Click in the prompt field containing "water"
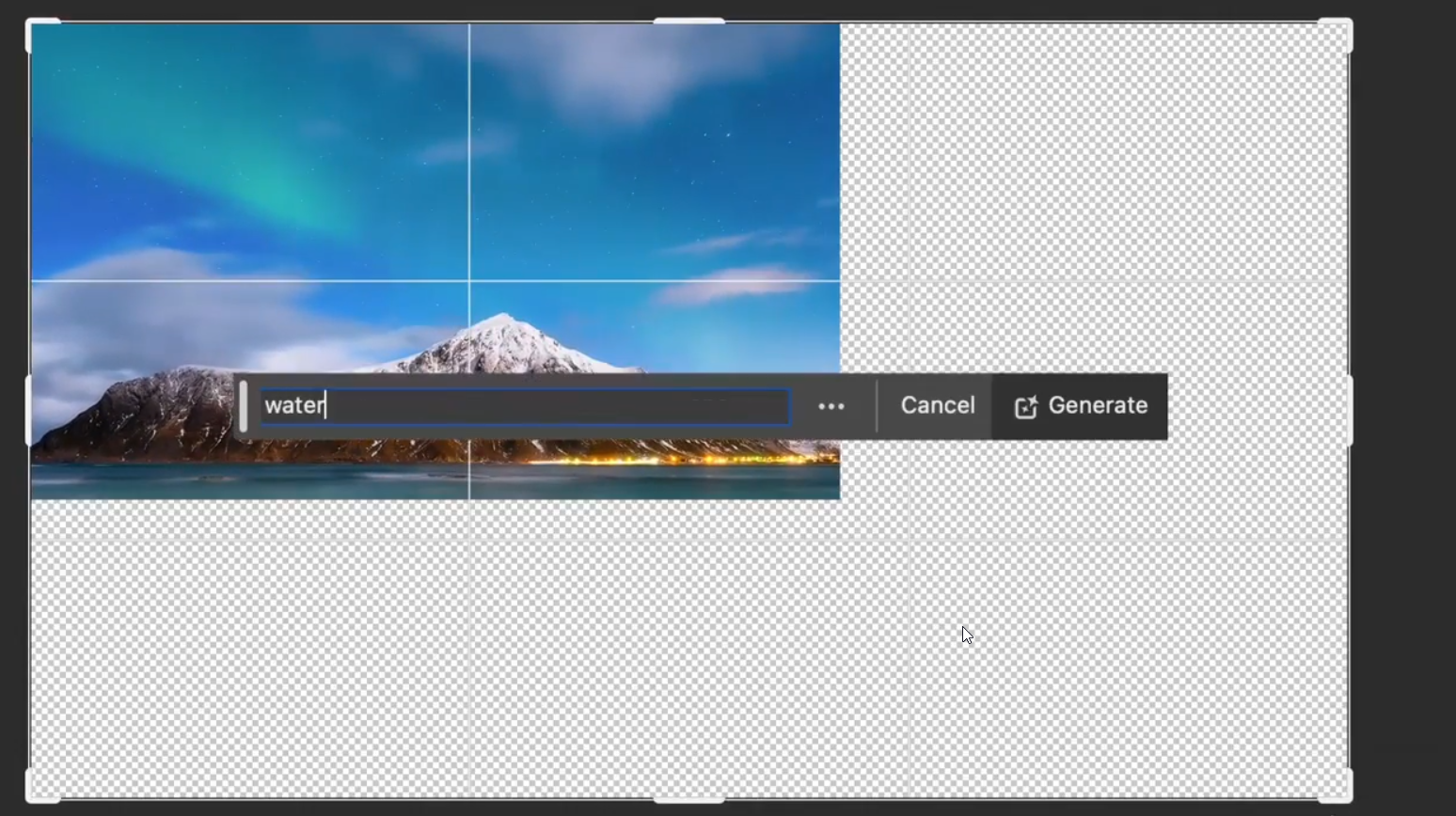This screenshot has width=1456, height=816. tap(525, 406)
